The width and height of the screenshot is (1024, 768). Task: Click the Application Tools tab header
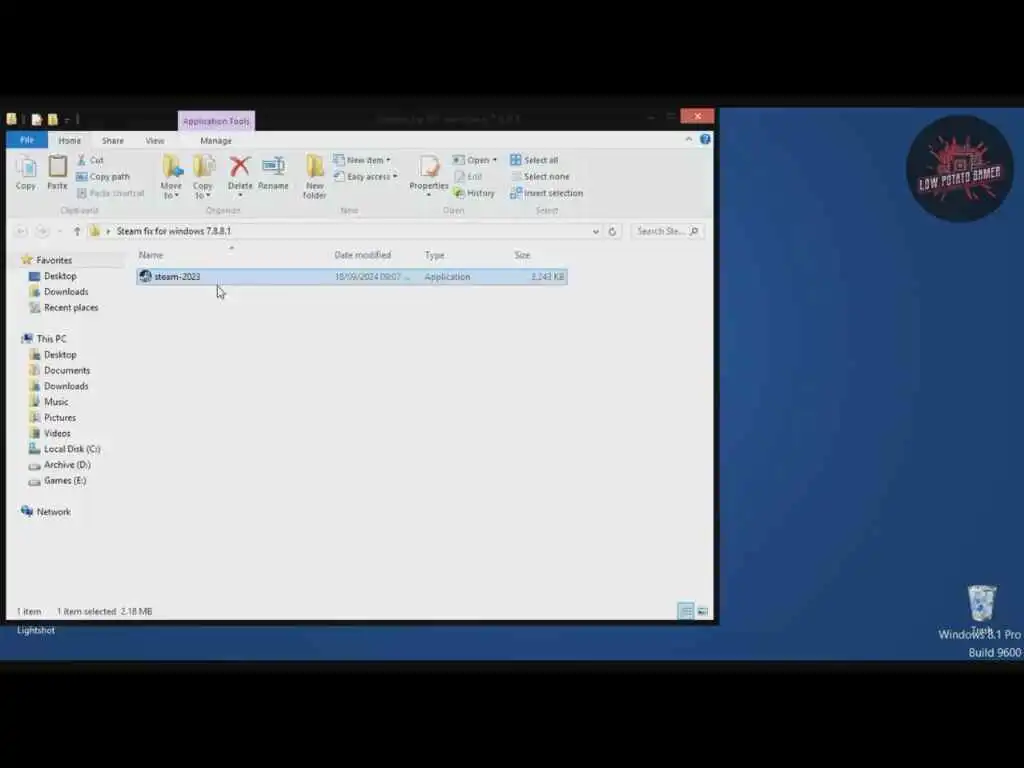pyautogui.click(x=216, y=121)
